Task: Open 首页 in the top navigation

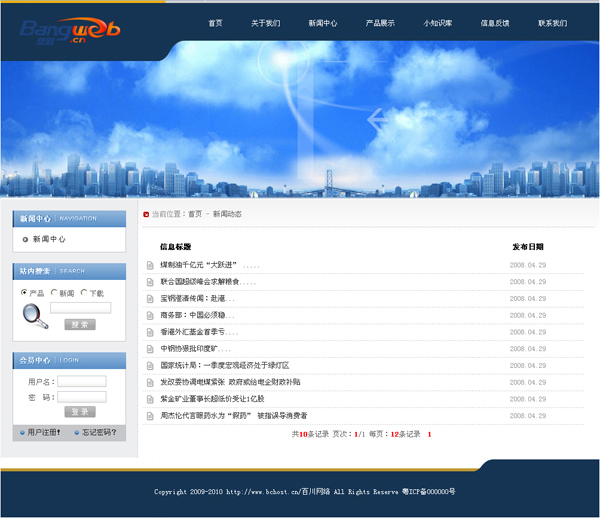Action: (215, 23)
